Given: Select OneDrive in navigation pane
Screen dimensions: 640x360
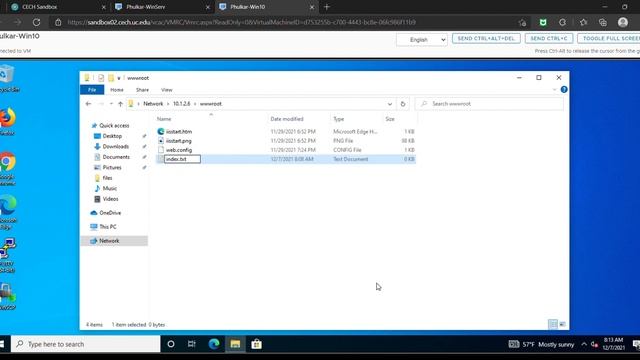Looking at the screenshot, I should tap(110, 213).
